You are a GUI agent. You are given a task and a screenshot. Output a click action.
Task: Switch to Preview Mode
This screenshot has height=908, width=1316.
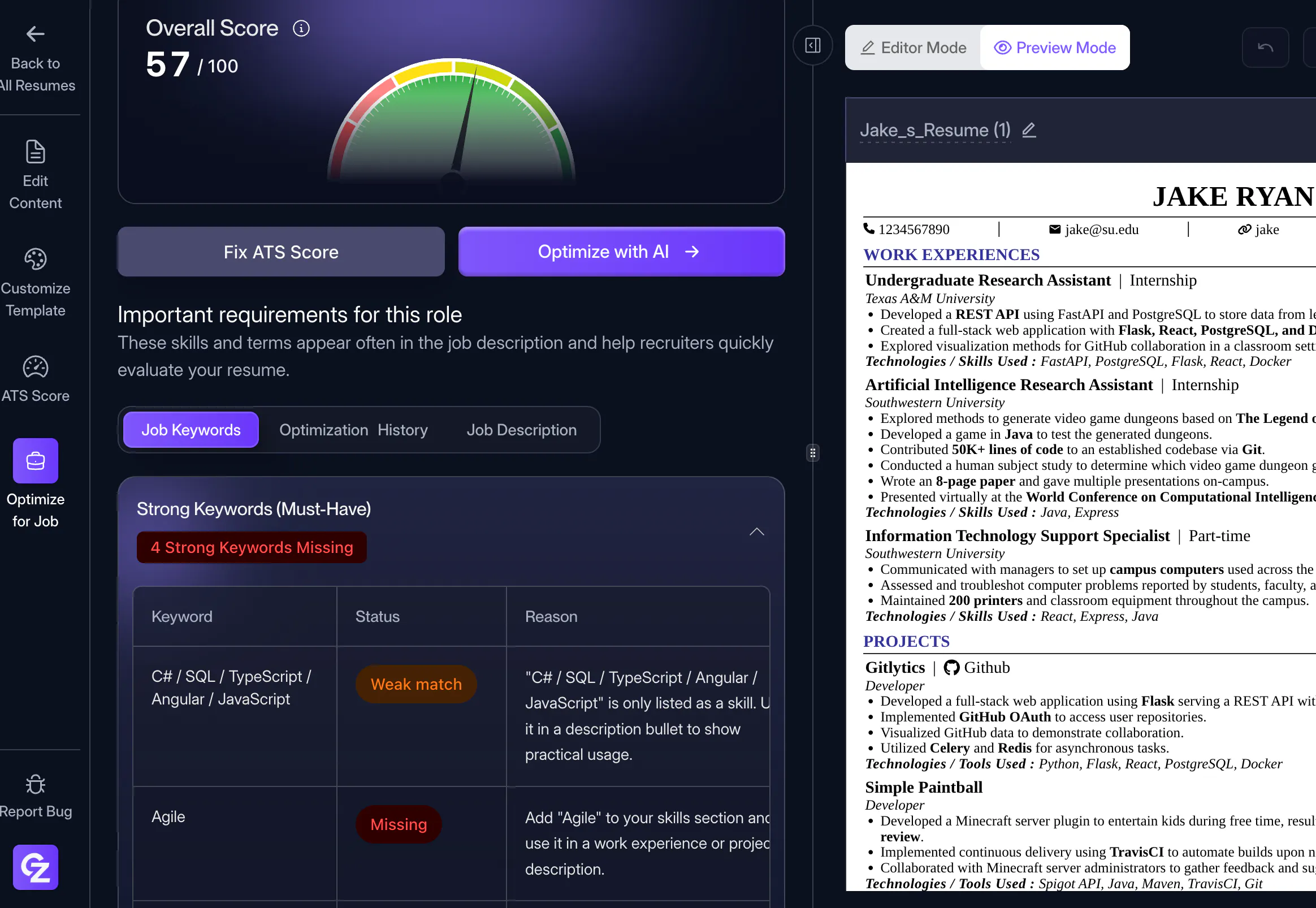click(1055, 48)
